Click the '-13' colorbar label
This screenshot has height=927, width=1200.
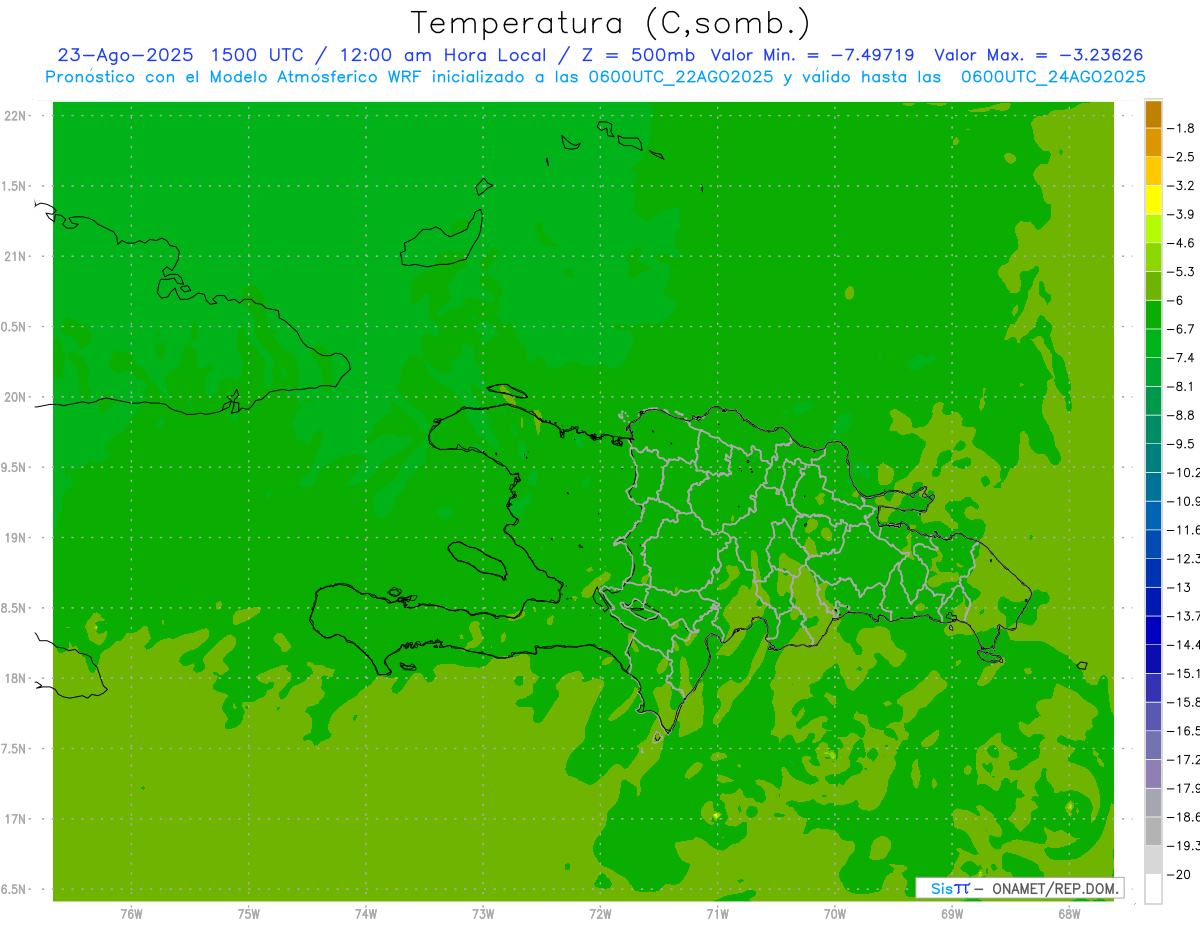coord(1180,587)
